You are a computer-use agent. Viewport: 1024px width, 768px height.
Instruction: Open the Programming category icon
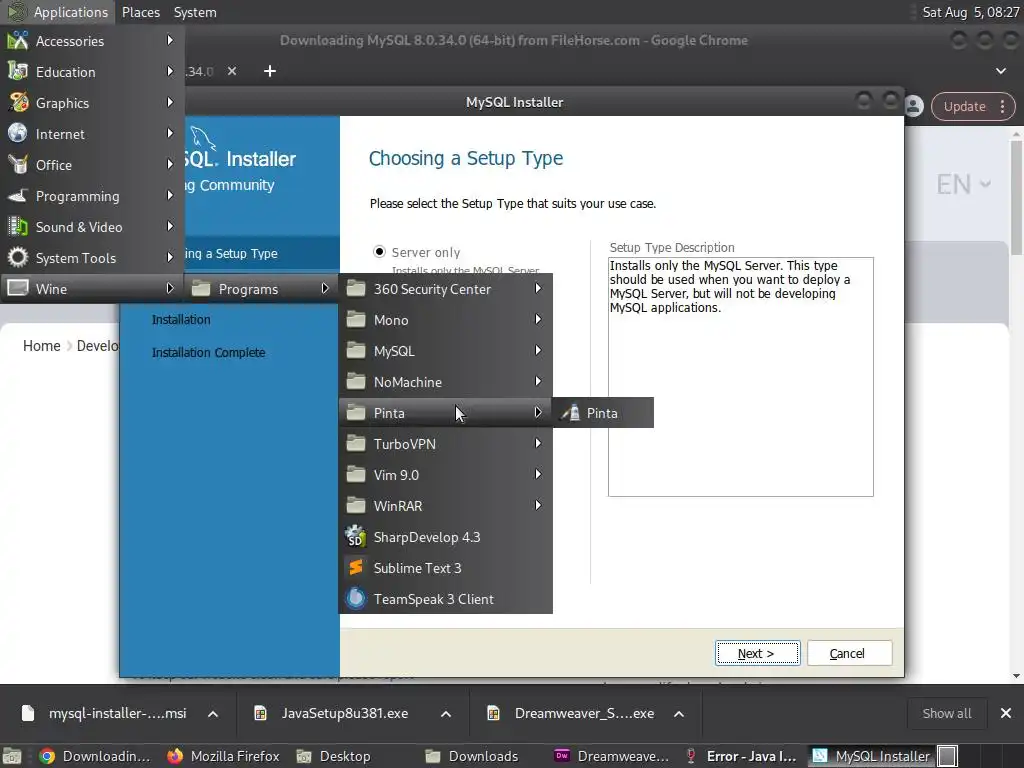(18, 196)
